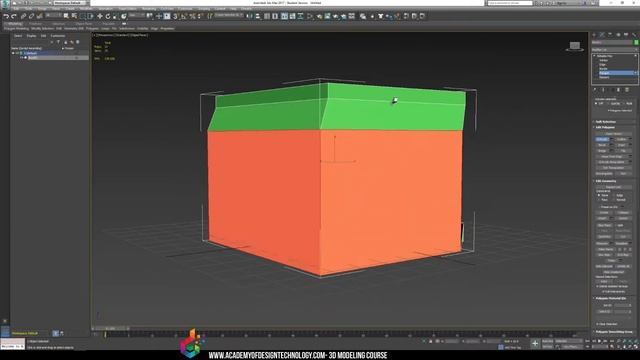Click the Outline button
The height and width of the screenshot is (360, 640).
tap(621, 139)
